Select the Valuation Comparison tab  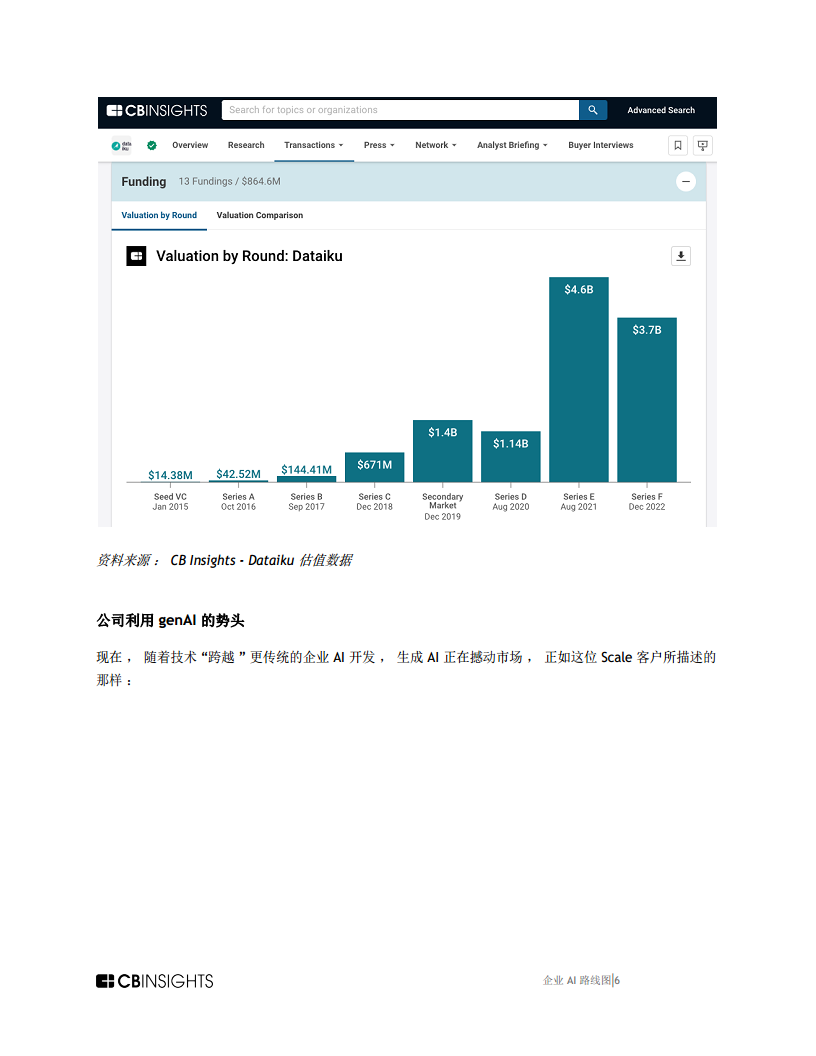[x=259, y=216]
